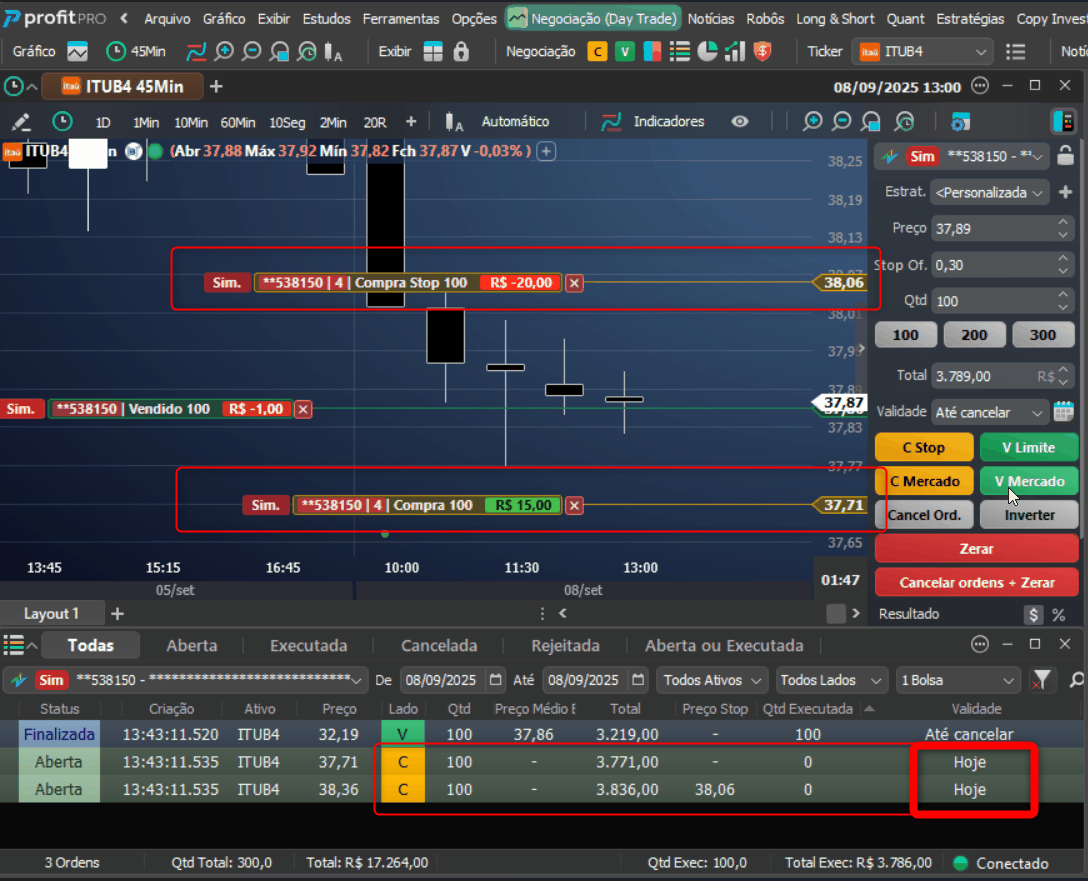Open the Gráfico menu
Screen dimensions: 1088x881
(224, 19)
